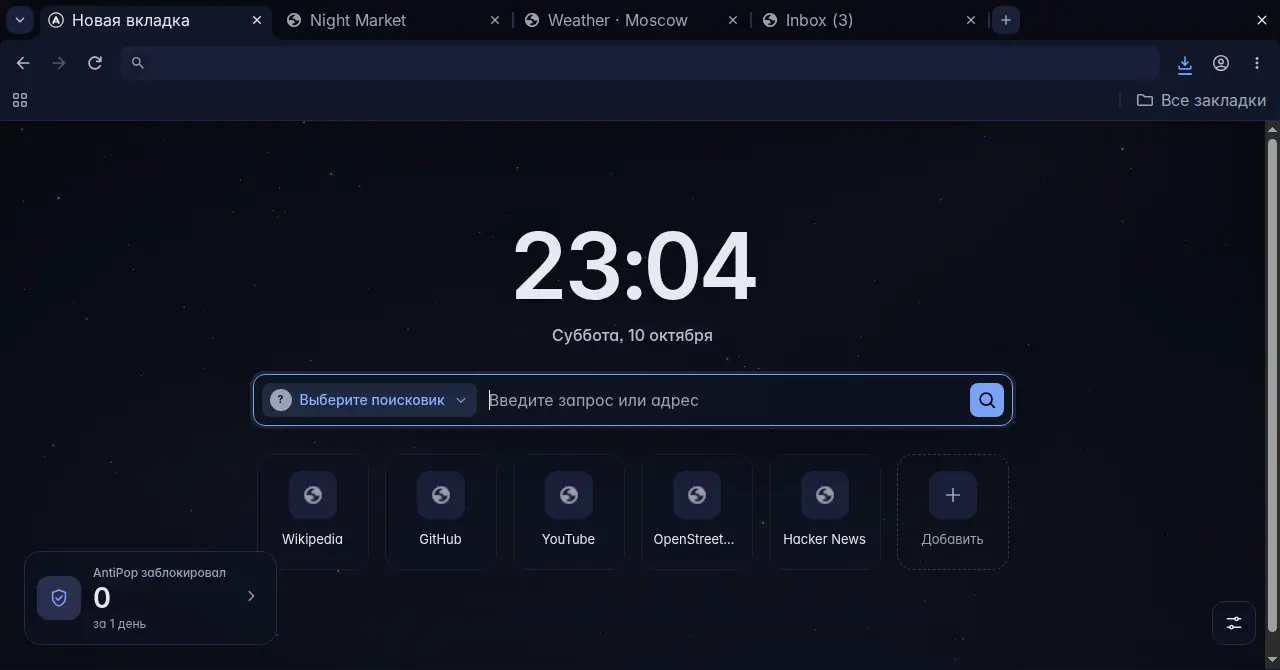The image size is (1280, 670).
Task: Close the browser window
Action: pyautogui.click(x=1260, y=20)
